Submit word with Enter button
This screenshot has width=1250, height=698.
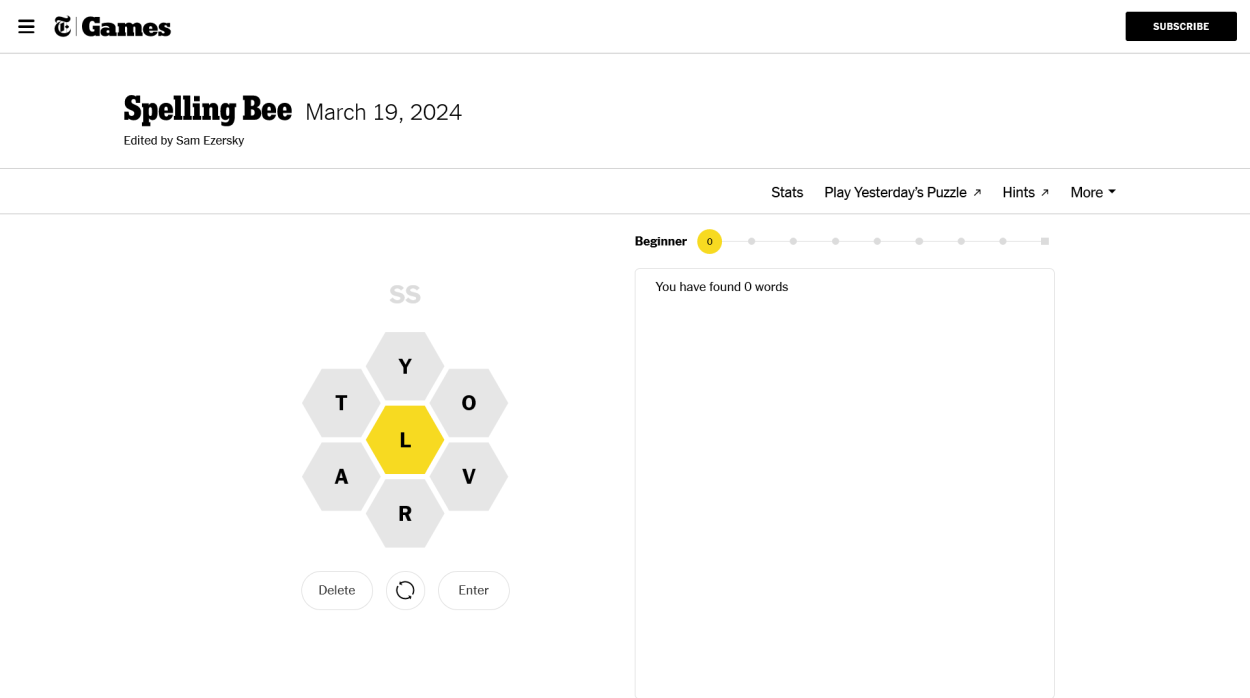(473, 590)
